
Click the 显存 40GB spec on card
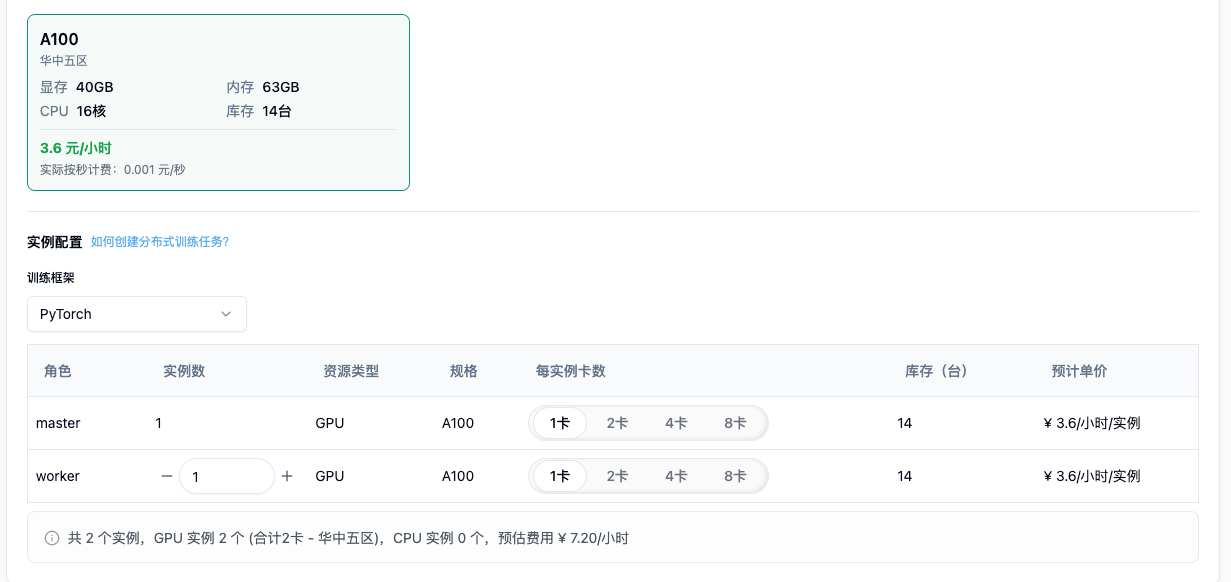[77, 87]
